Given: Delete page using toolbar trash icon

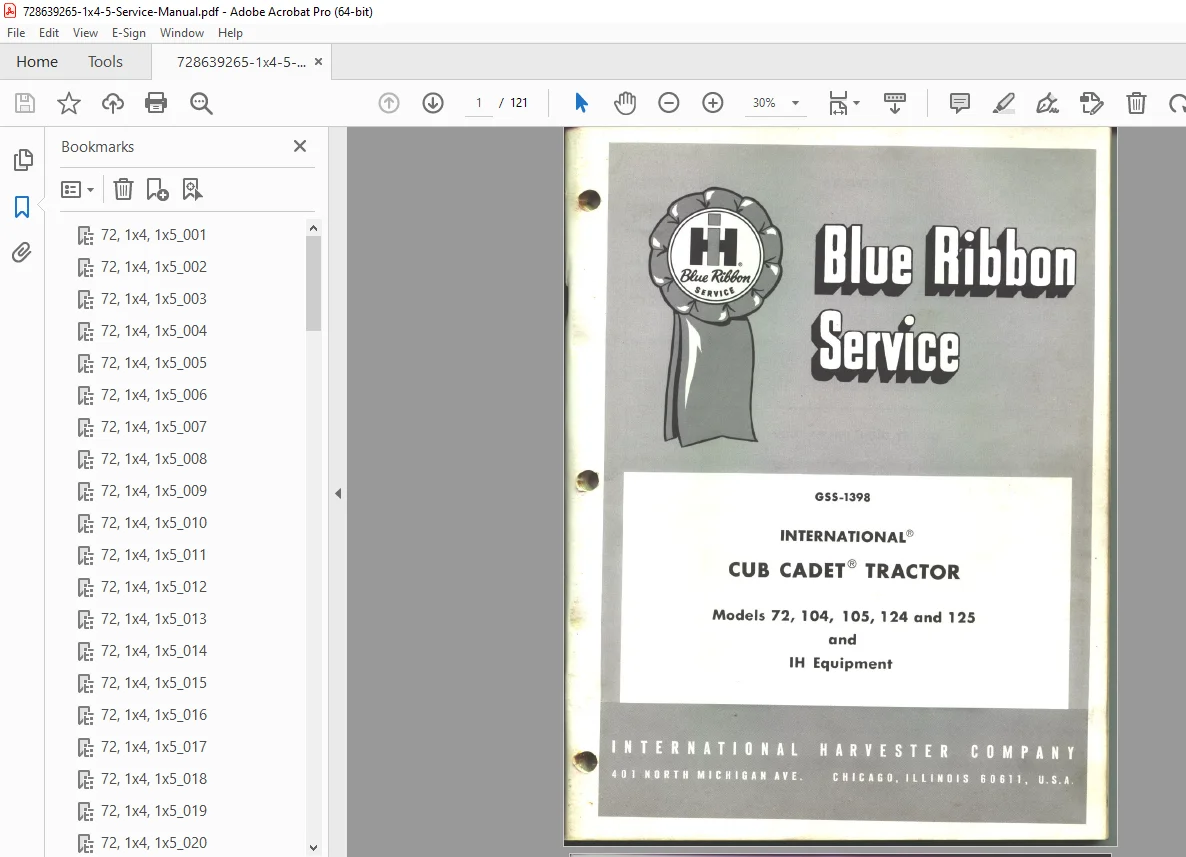Looking at the screenshot, I should 1136,103.
